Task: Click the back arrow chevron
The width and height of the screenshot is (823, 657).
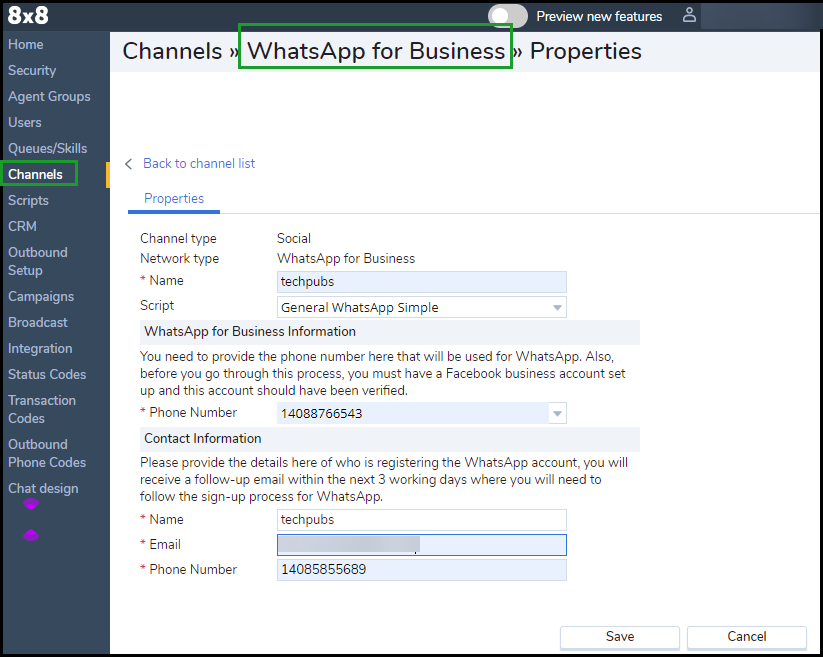Action: click(129, 164)
